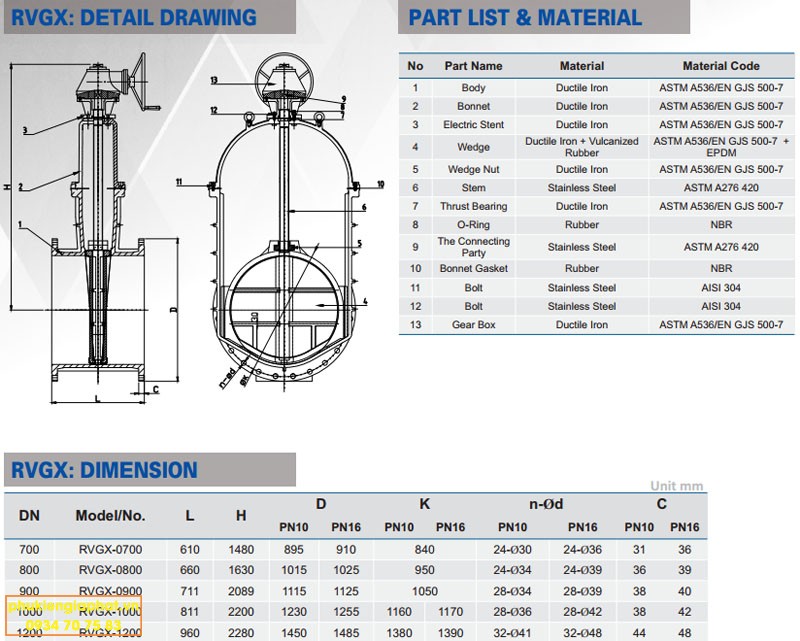Select the 'RVGX-0800' model cell
Screen dimensions: 800x641
tap(110, 570)
